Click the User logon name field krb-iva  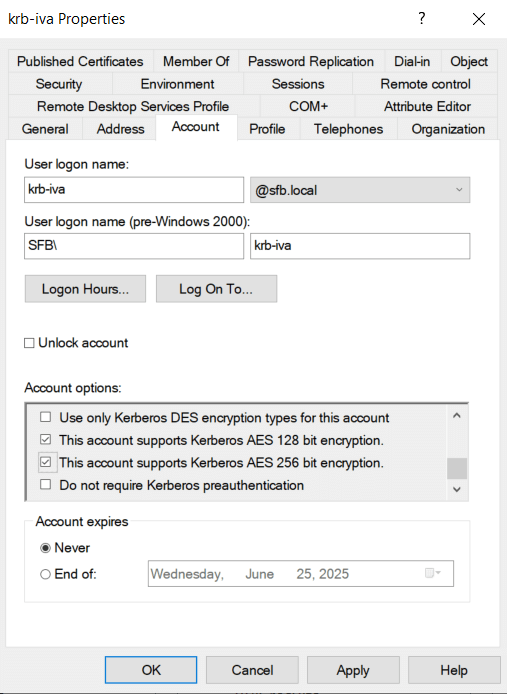click(134, 190)
